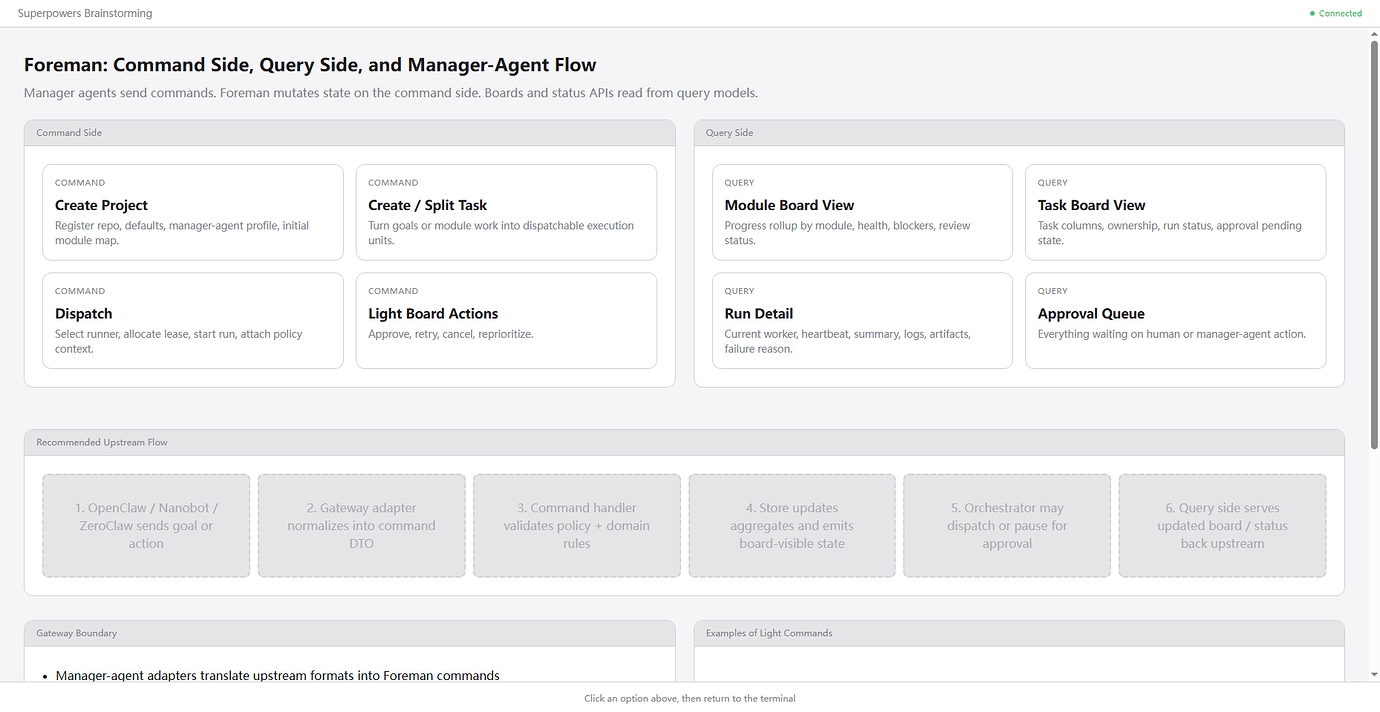Click the Gateway Boundary panel header
1380x712 pixels.
click(x=350, y=633)
